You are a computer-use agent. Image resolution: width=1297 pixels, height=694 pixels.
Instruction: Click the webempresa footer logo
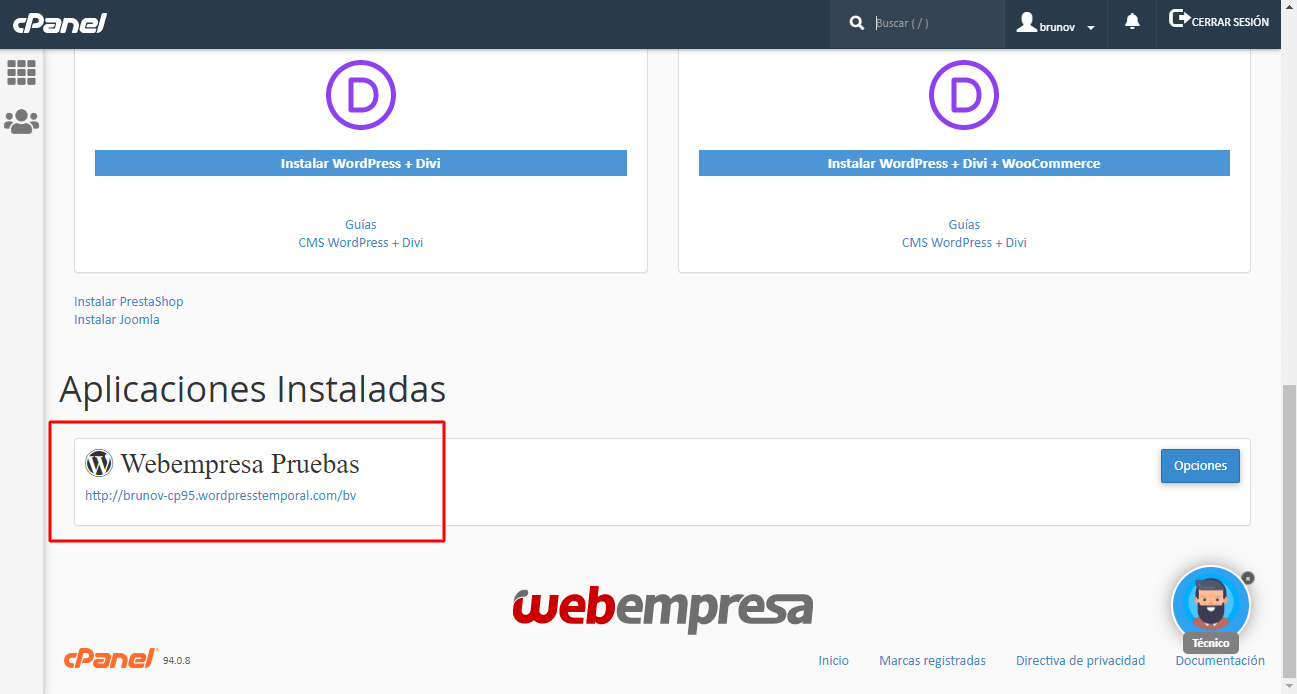(x=662, y=608)
